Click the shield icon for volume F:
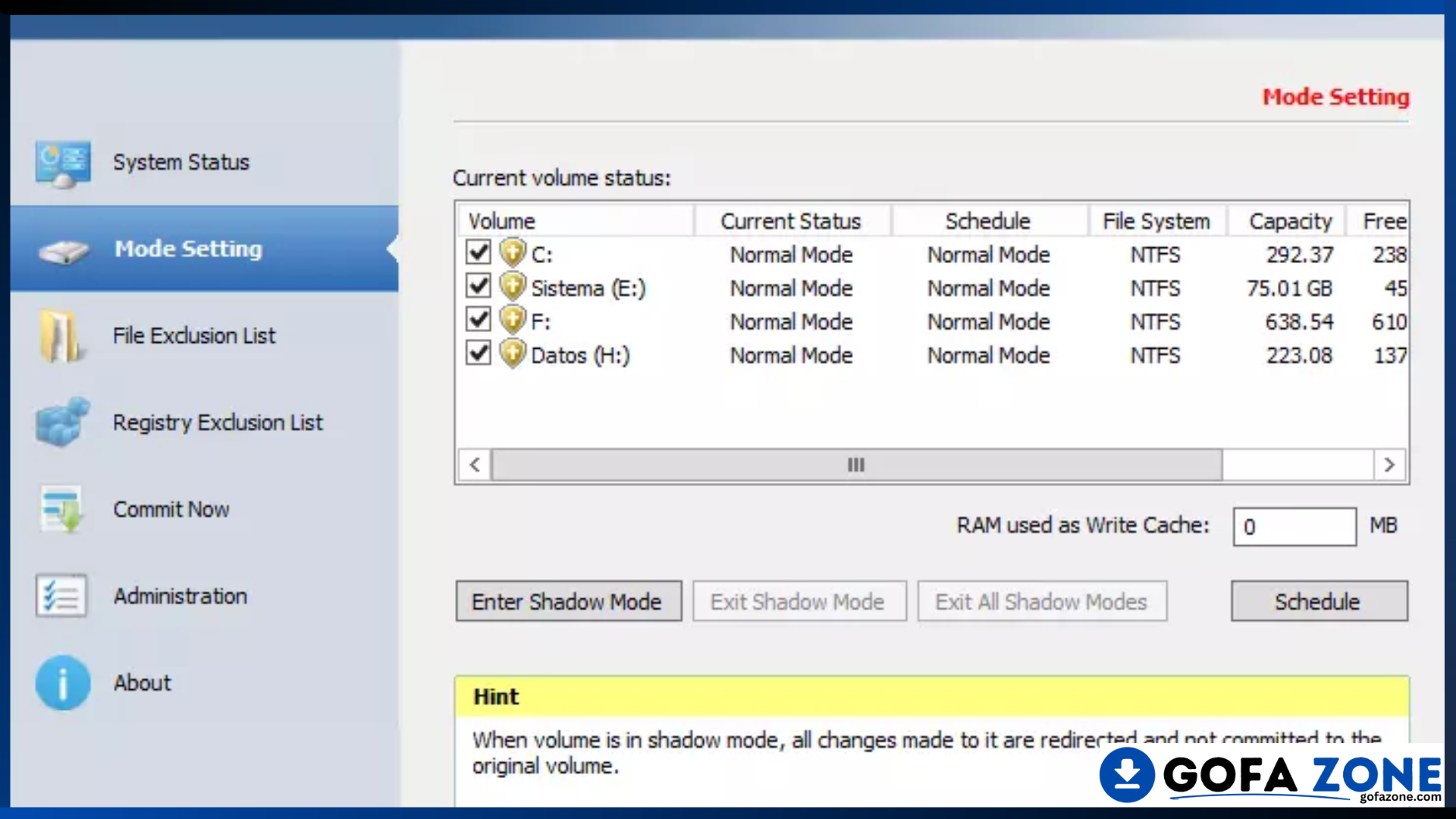Screen dimensions: 1456x819 (x=513, y=320)
